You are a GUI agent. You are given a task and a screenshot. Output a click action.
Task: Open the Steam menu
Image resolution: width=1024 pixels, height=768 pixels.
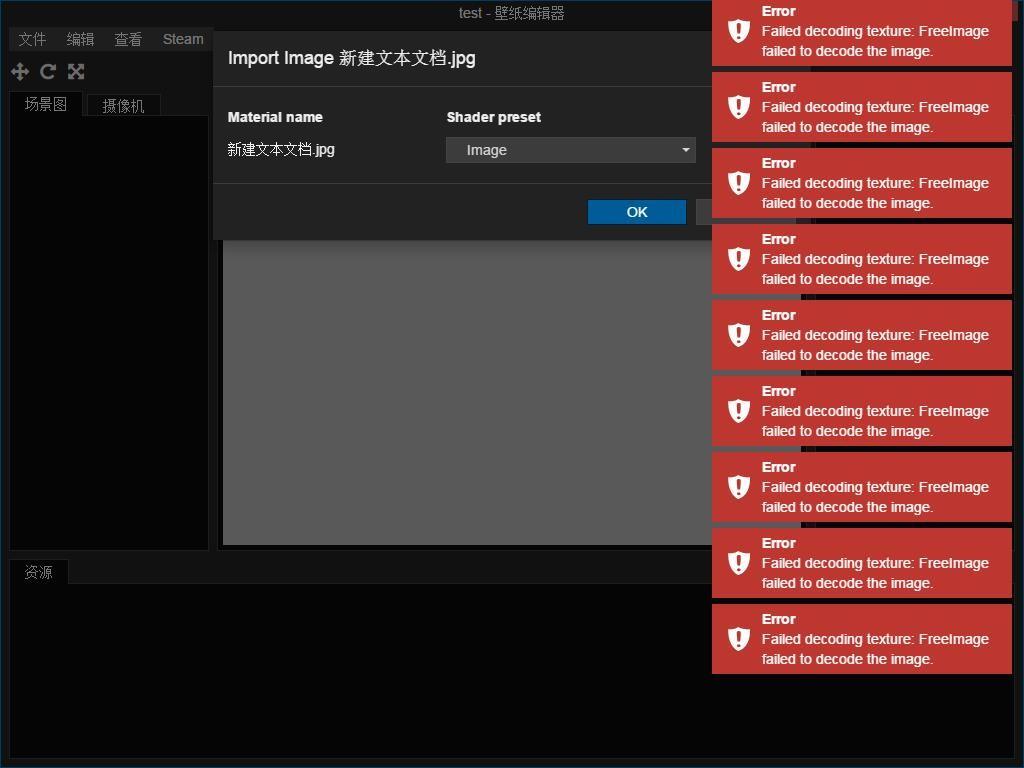tap(182, 39)
